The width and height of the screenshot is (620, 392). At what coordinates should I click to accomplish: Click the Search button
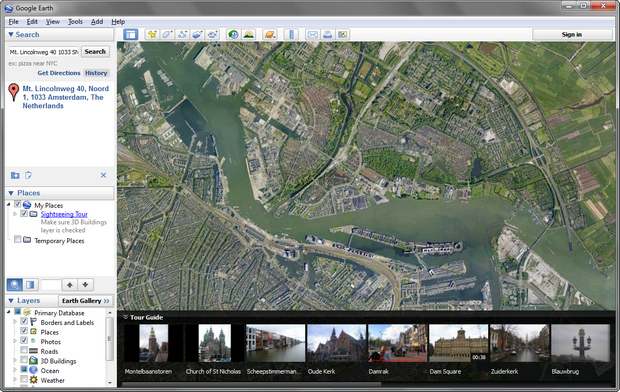point(95,51)
